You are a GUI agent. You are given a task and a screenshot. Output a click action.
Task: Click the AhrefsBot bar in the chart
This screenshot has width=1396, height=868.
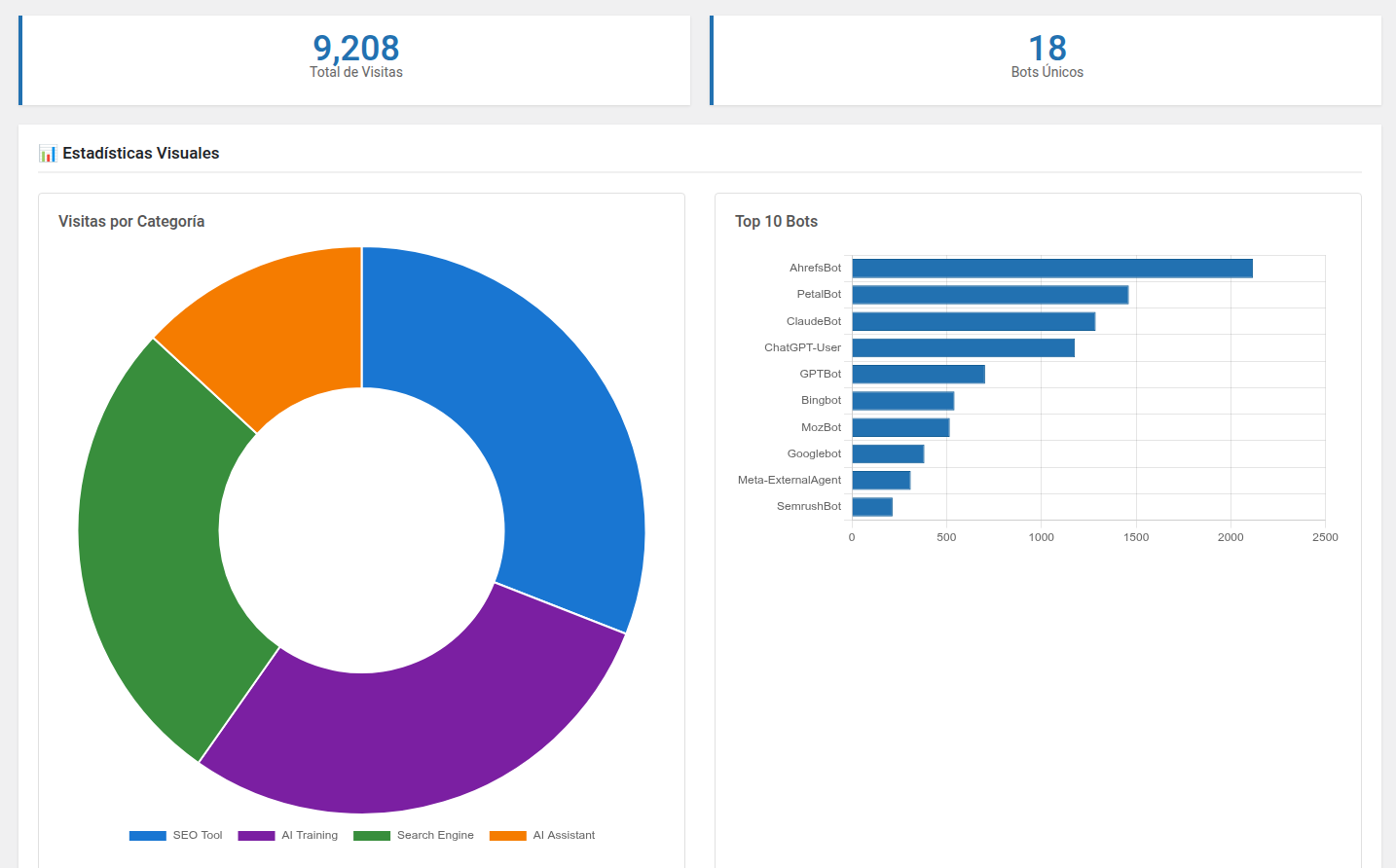pos(1051,267)
